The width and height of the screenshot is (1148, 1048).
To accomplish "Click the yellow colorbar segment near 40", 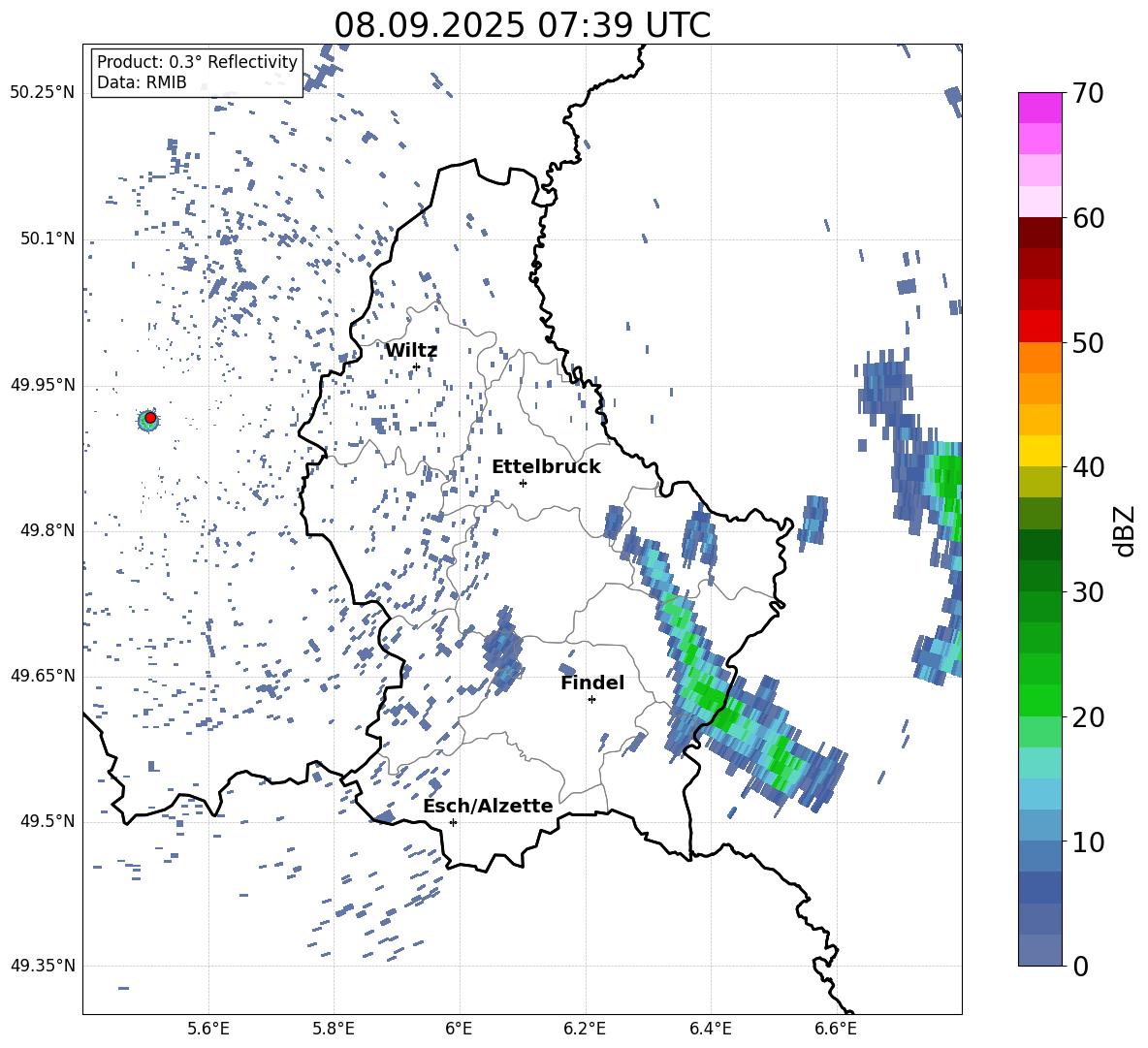I will coord(1039,451).
